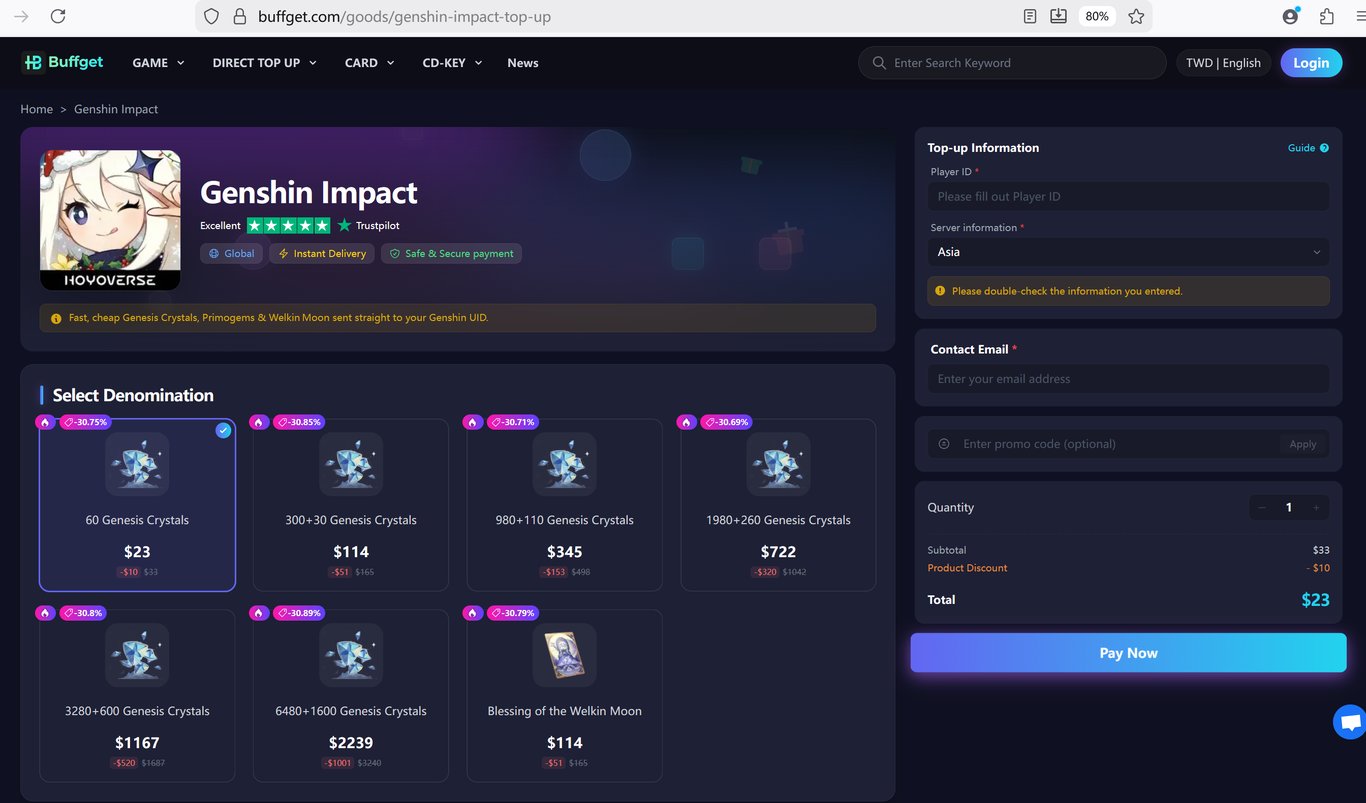Screen dimensions: 1366x803
Task: Open the News page
Action: 523,63
